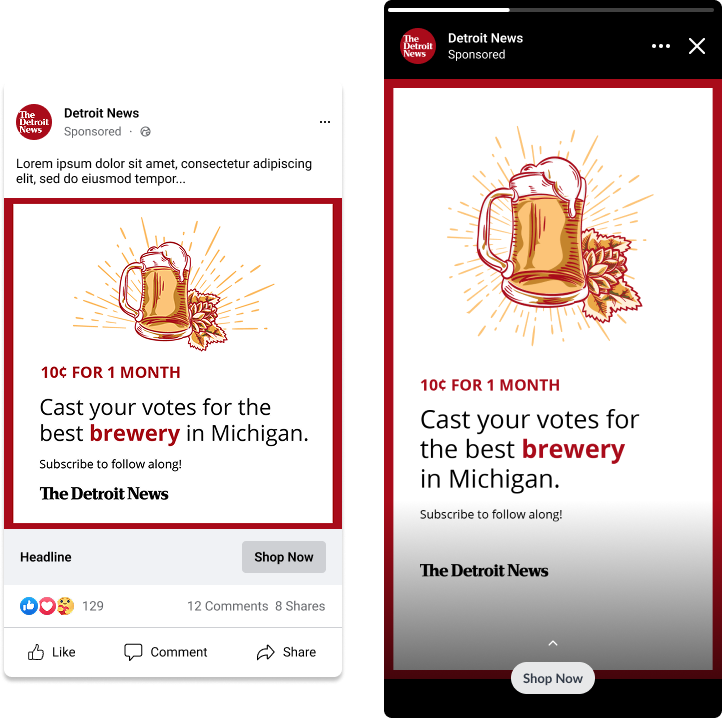Click the heart reaction emoji
Screen dimensions: 722x718
pyautogui.click(x=47, y=606)
